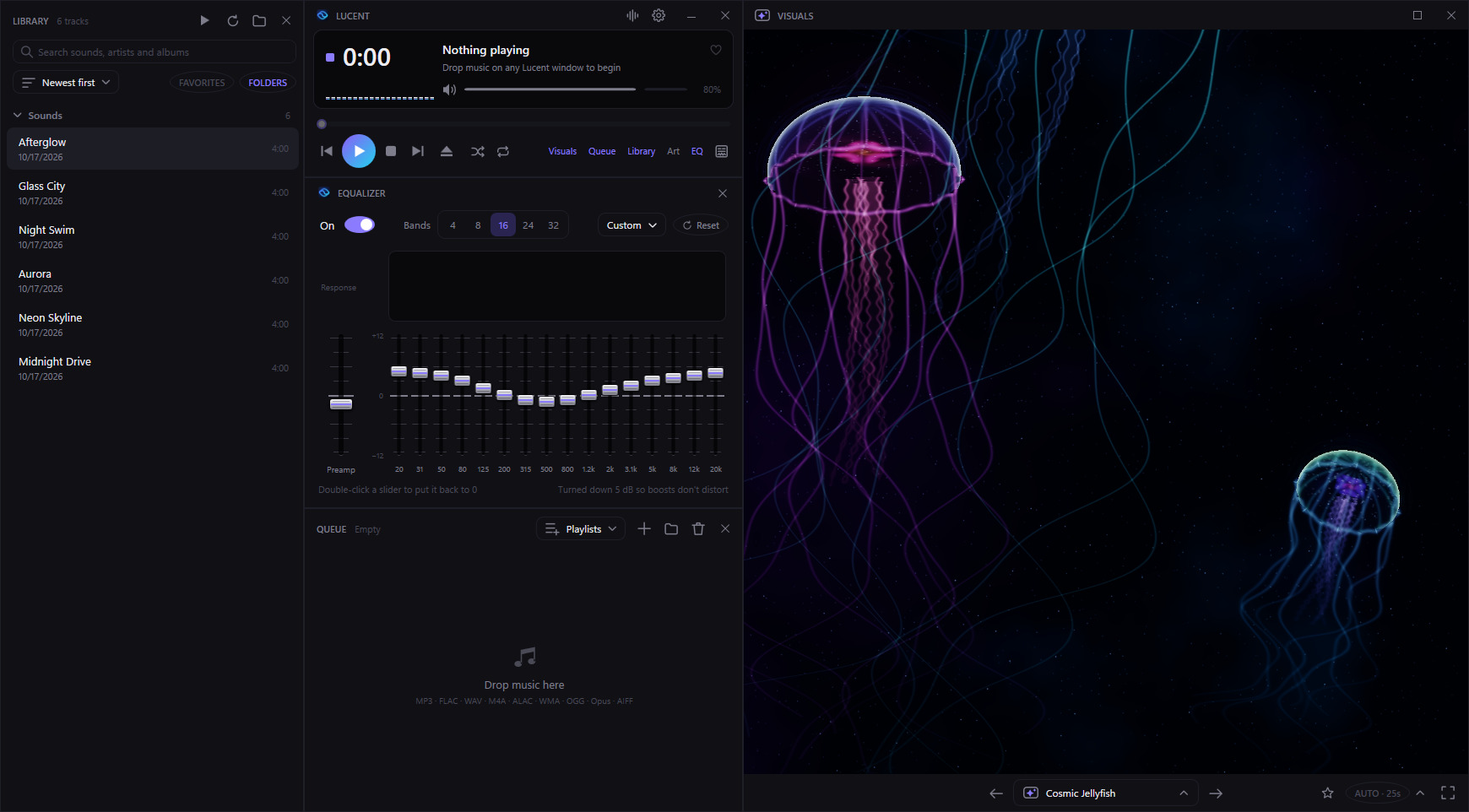The height and width of the screenshot is (812, 1469).
Task: Open the Cosmic Jellyfish preset selector
Action: (x=1106, y=793)
